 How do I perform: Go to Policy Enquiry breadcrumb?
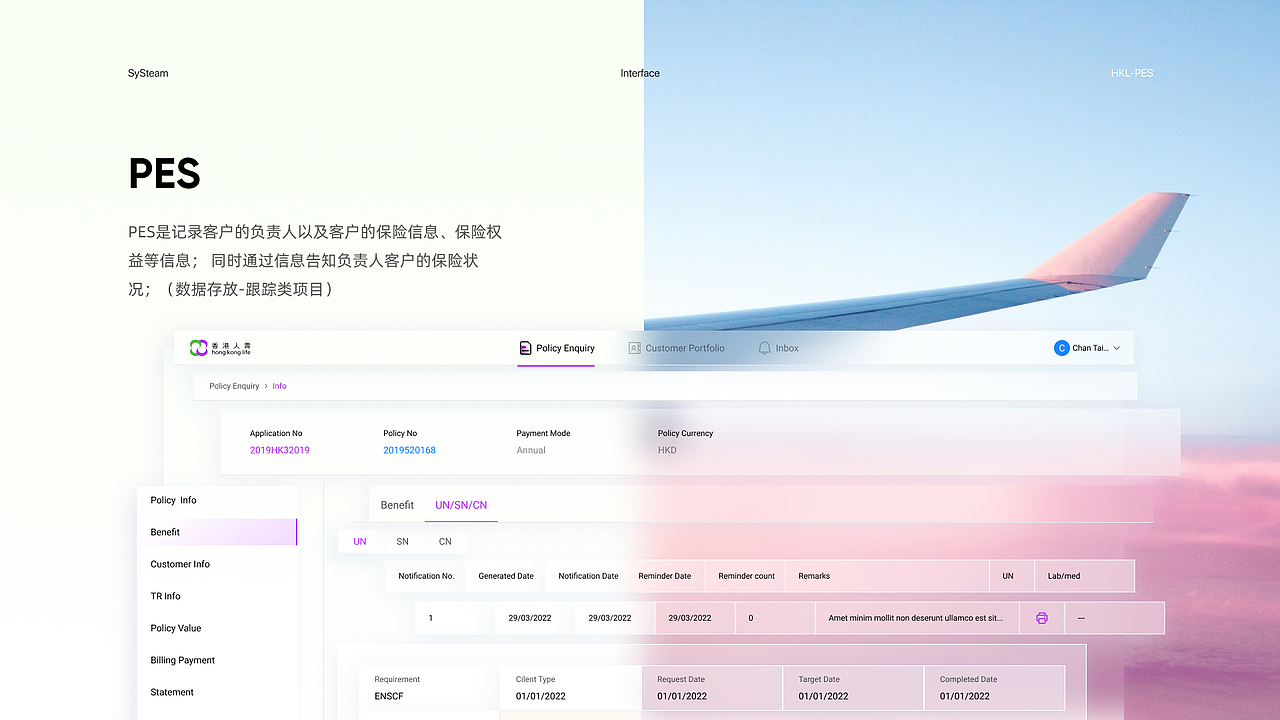(x=234, y=386)
